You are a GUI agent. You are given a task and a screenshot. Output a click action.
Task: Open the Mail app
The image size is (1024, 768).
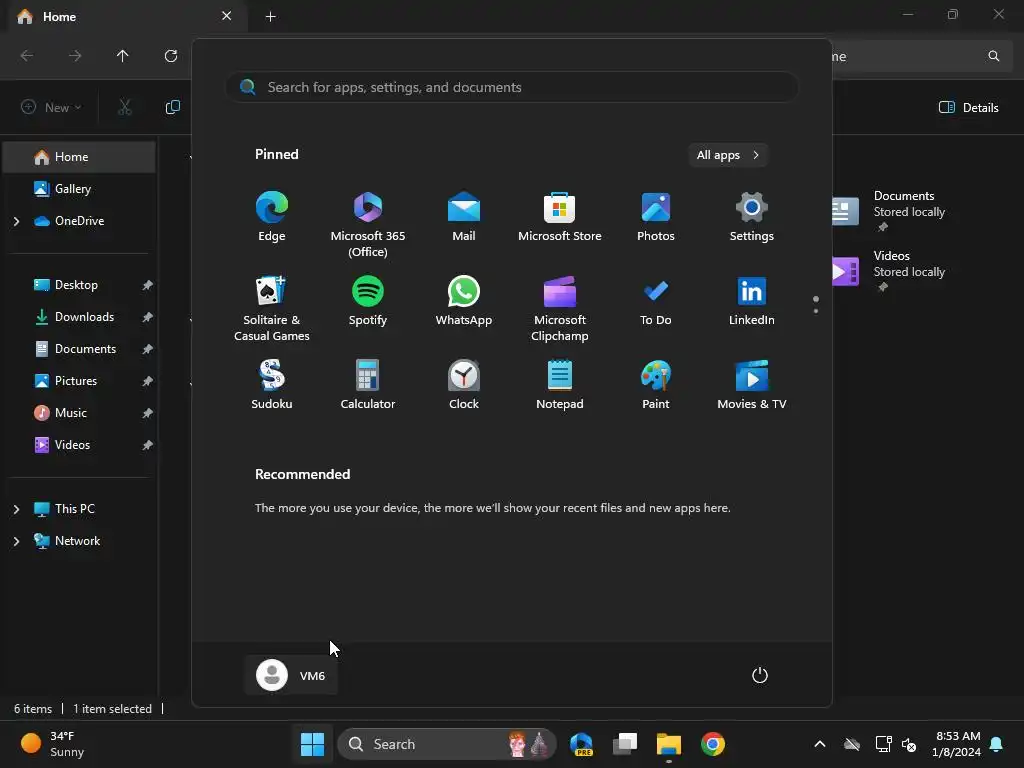click(464, 217)
